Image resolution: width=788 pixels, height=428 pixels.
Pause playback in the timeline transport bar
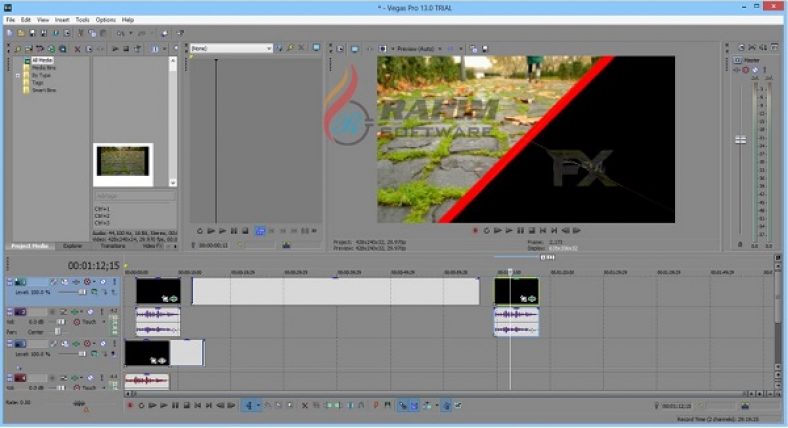[175, 405]
